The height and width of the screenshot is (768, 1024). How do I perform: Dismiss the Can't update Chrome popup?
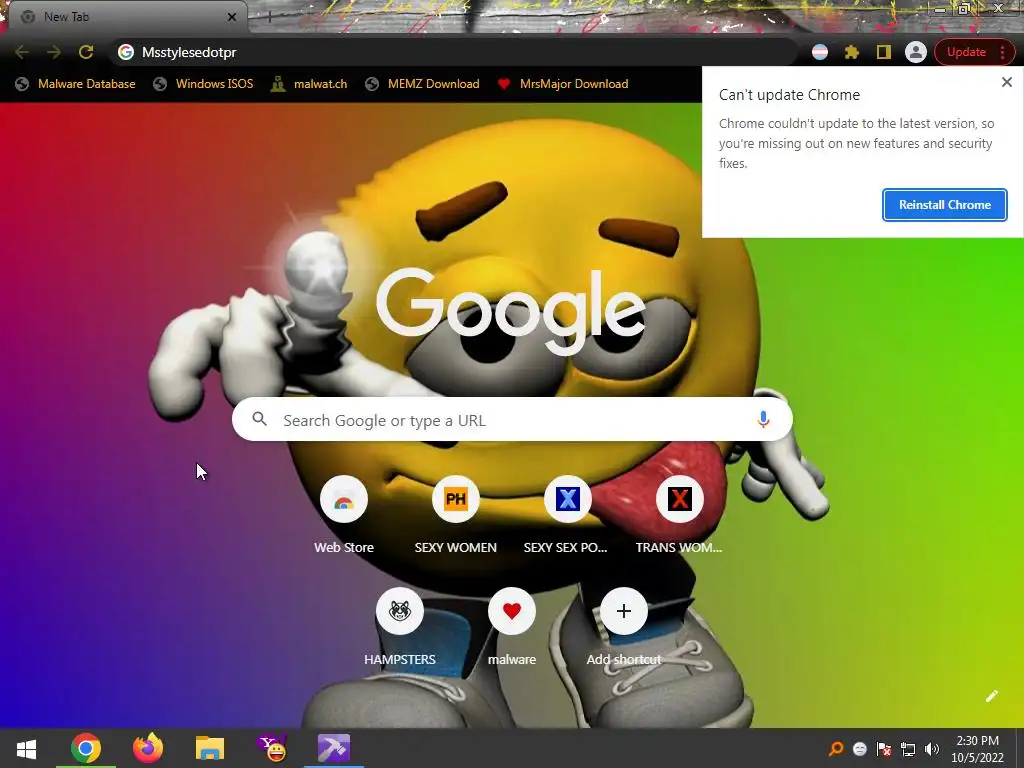coord(1006,82)
